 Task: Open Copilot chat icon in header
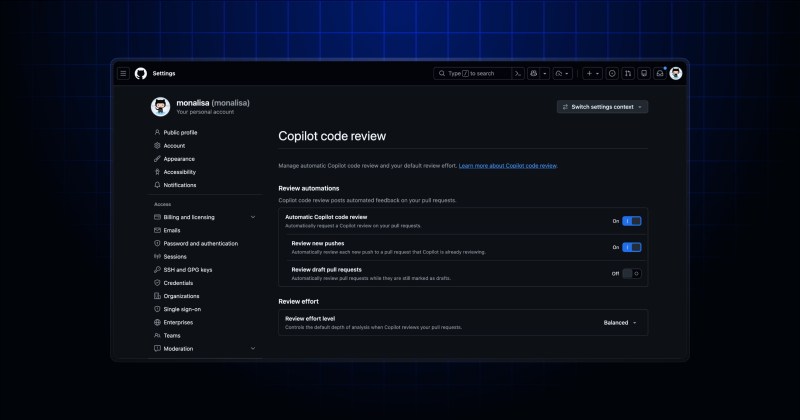[534, 73]
